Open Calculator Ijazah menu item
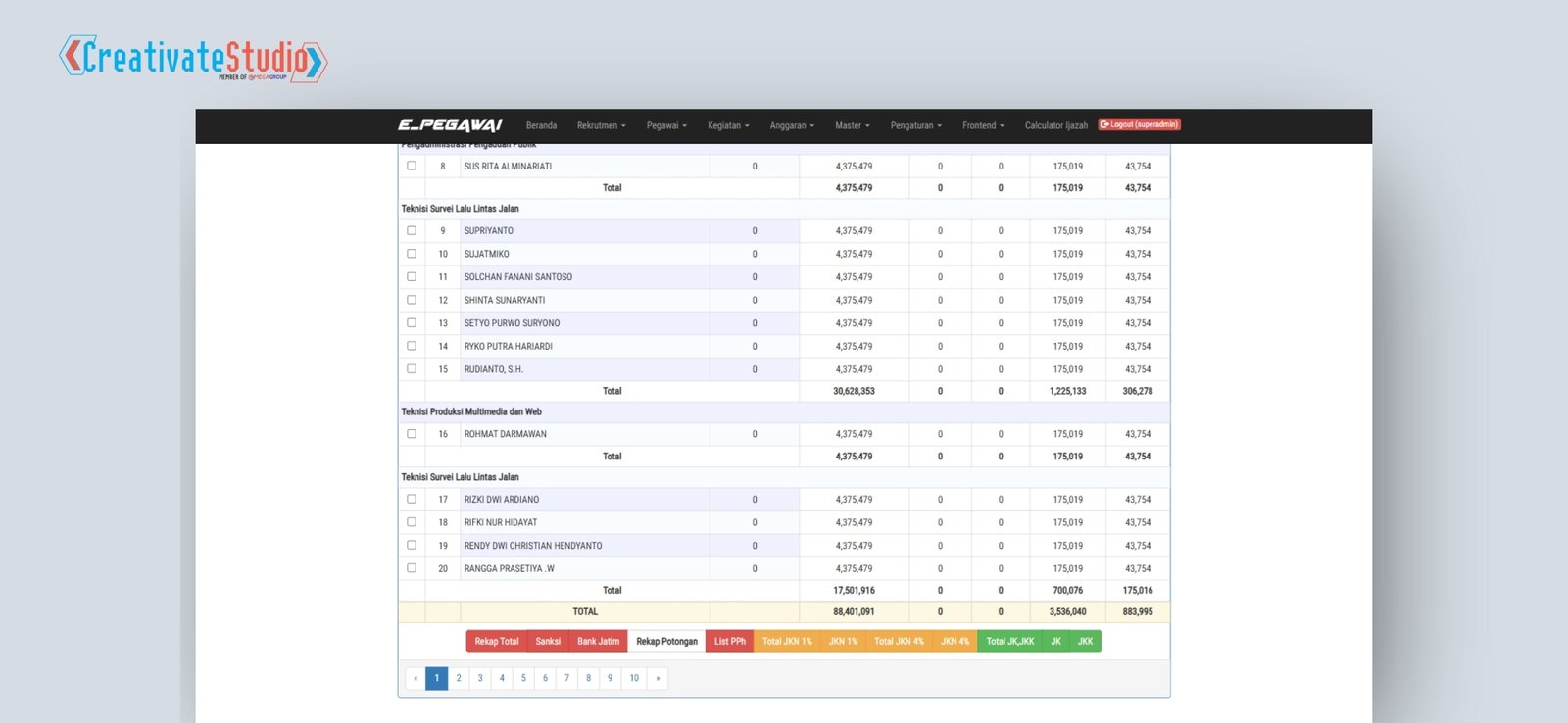Image resolution: width=1568 pixels, height=723 pixels. point(1055,125)
